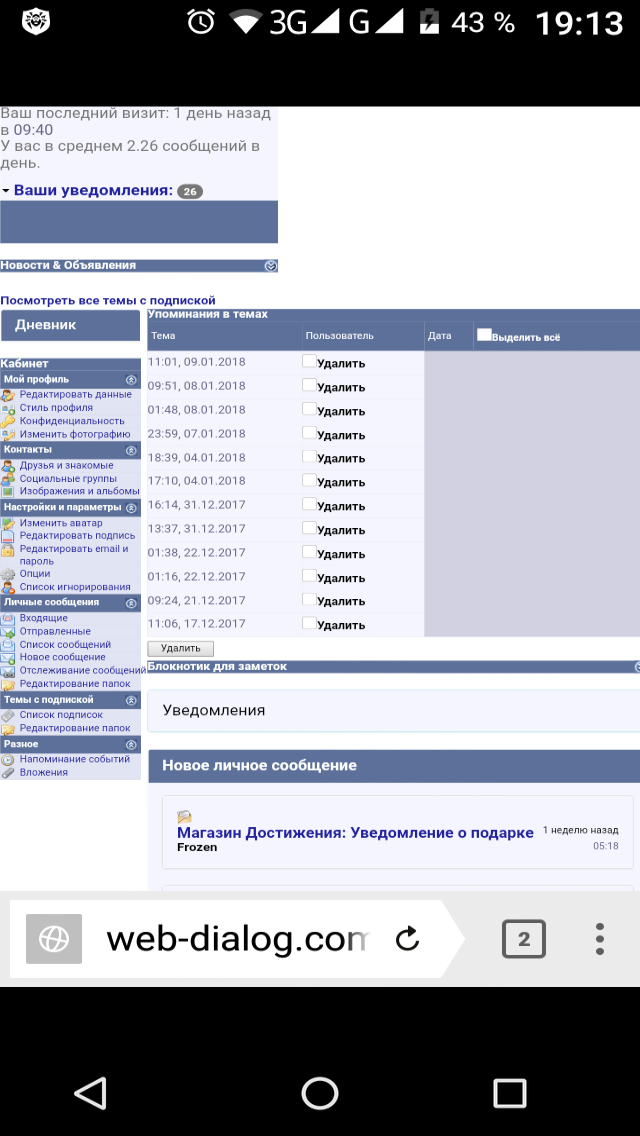The width and height of the screenshot is (640, 1136).
Task: Click the clock icon beside Напоминание событий
Action: (x=9, y=759)
